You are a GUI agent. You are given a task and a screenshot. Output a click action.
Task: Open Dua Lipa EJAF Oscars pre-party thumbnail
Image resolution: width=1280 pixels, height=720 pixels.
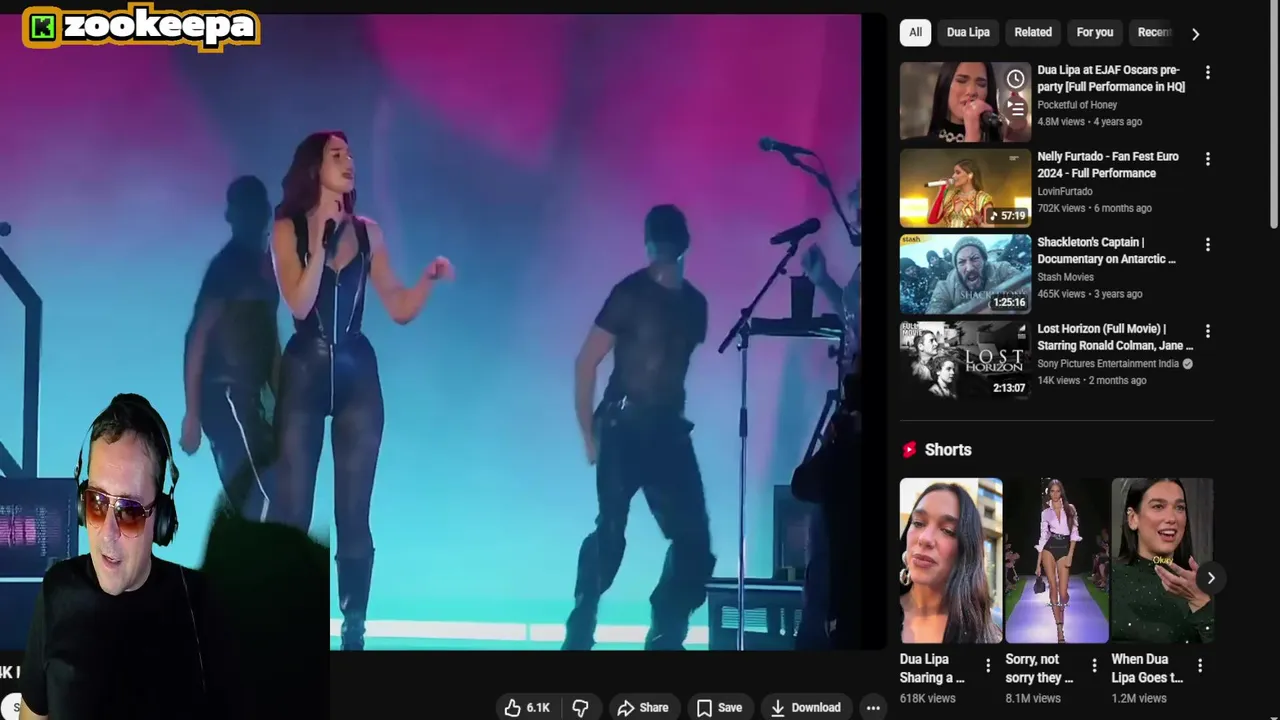pos(965,102)
